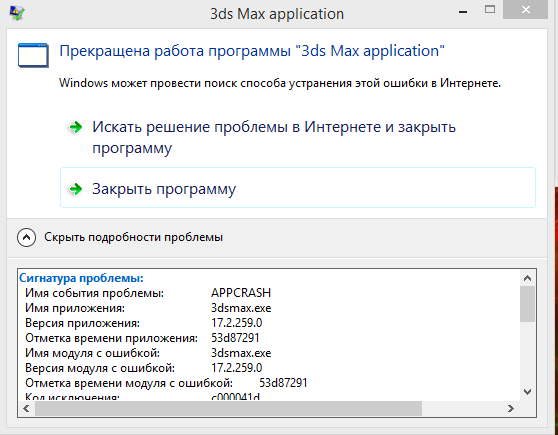Click 53d87291 beside Отметка времени приложения

235,338
